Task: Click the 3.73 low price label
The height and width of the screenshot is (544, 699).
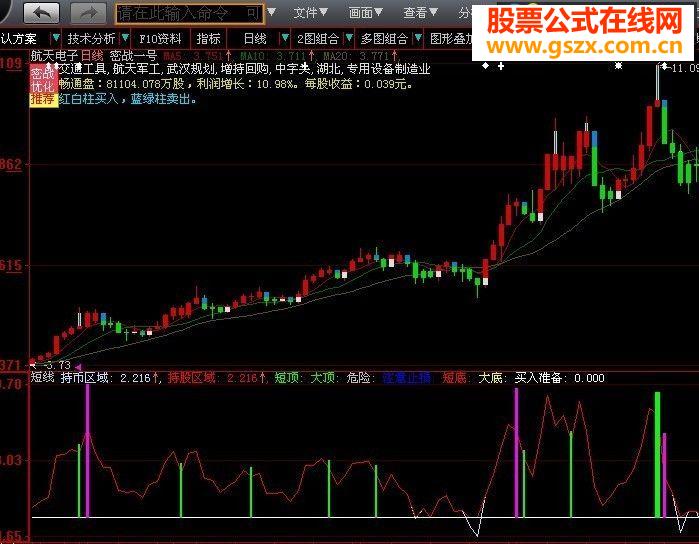Action: (58, 365)
